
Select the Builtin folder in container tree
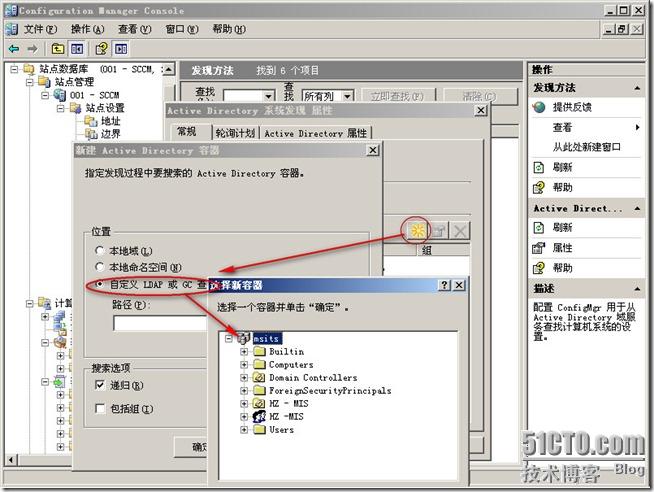click(x=279, y=351)
